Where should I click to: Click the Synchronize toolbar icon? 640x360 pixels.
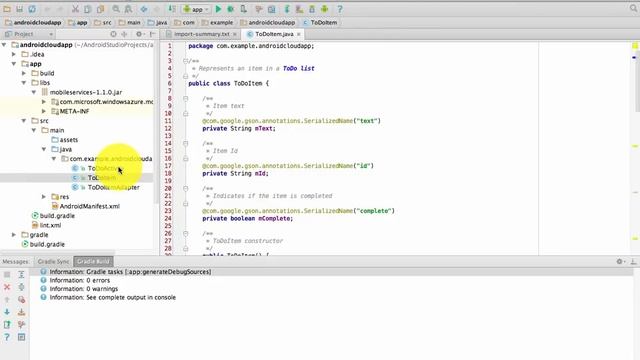(x=32, y=9)
